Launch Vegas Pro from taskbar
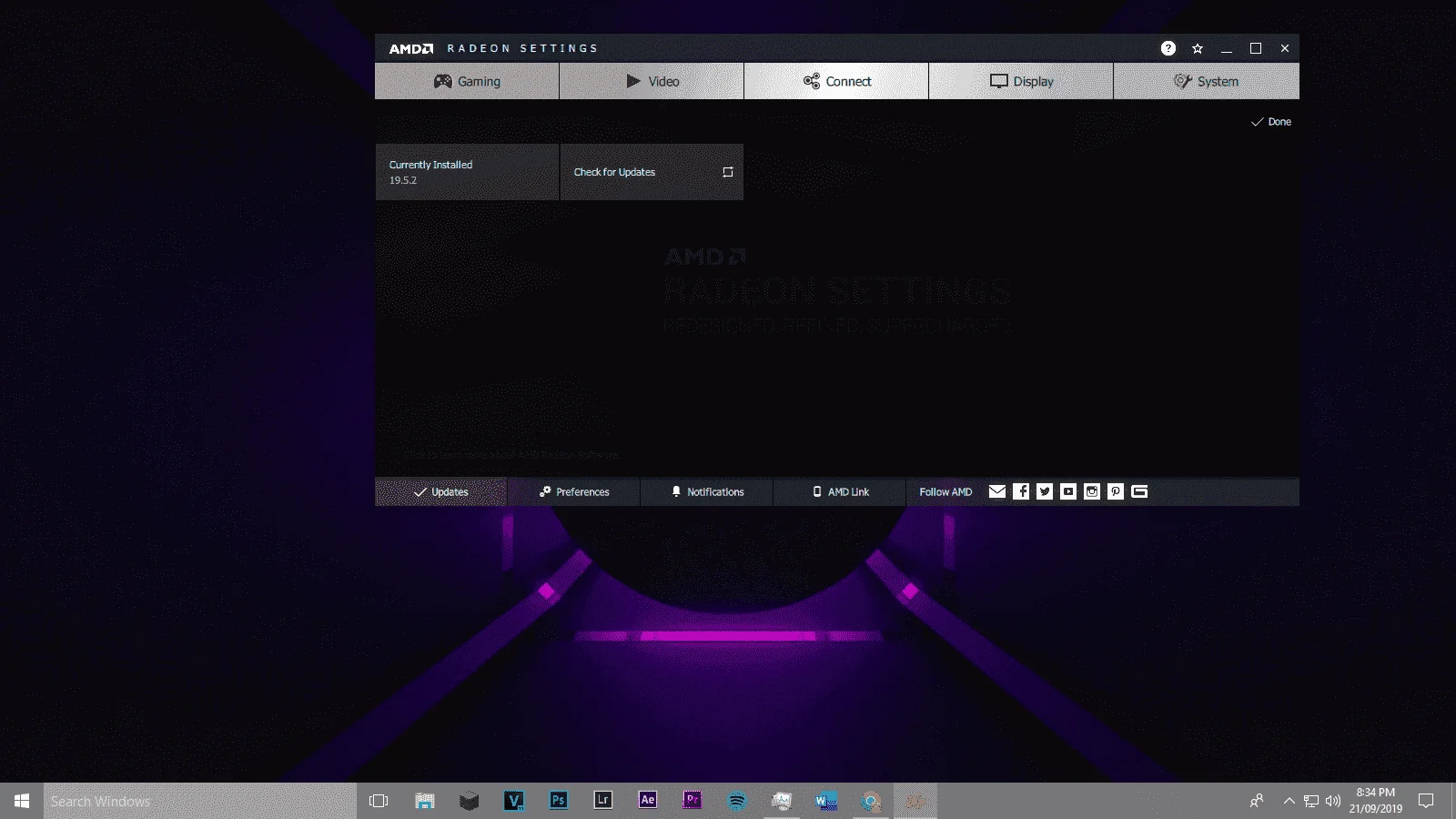Viewport: 1456px width, 819px height. [513, 801]
